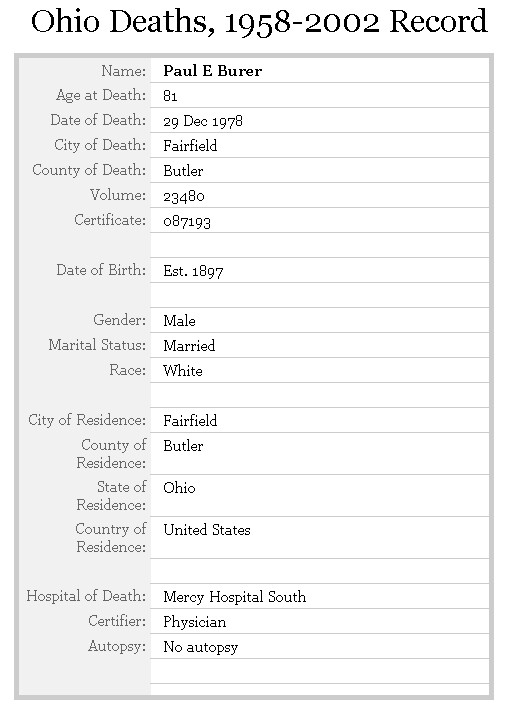Click Fairfield in City of Residence row

pos(190,421)
